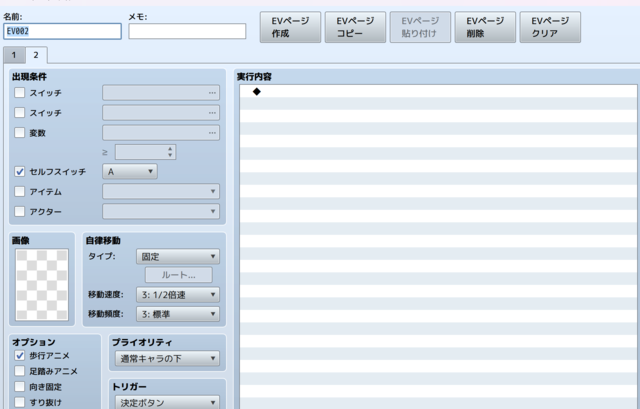
Task: Click the event 画像 preview box
Action: tap(42, 285)
